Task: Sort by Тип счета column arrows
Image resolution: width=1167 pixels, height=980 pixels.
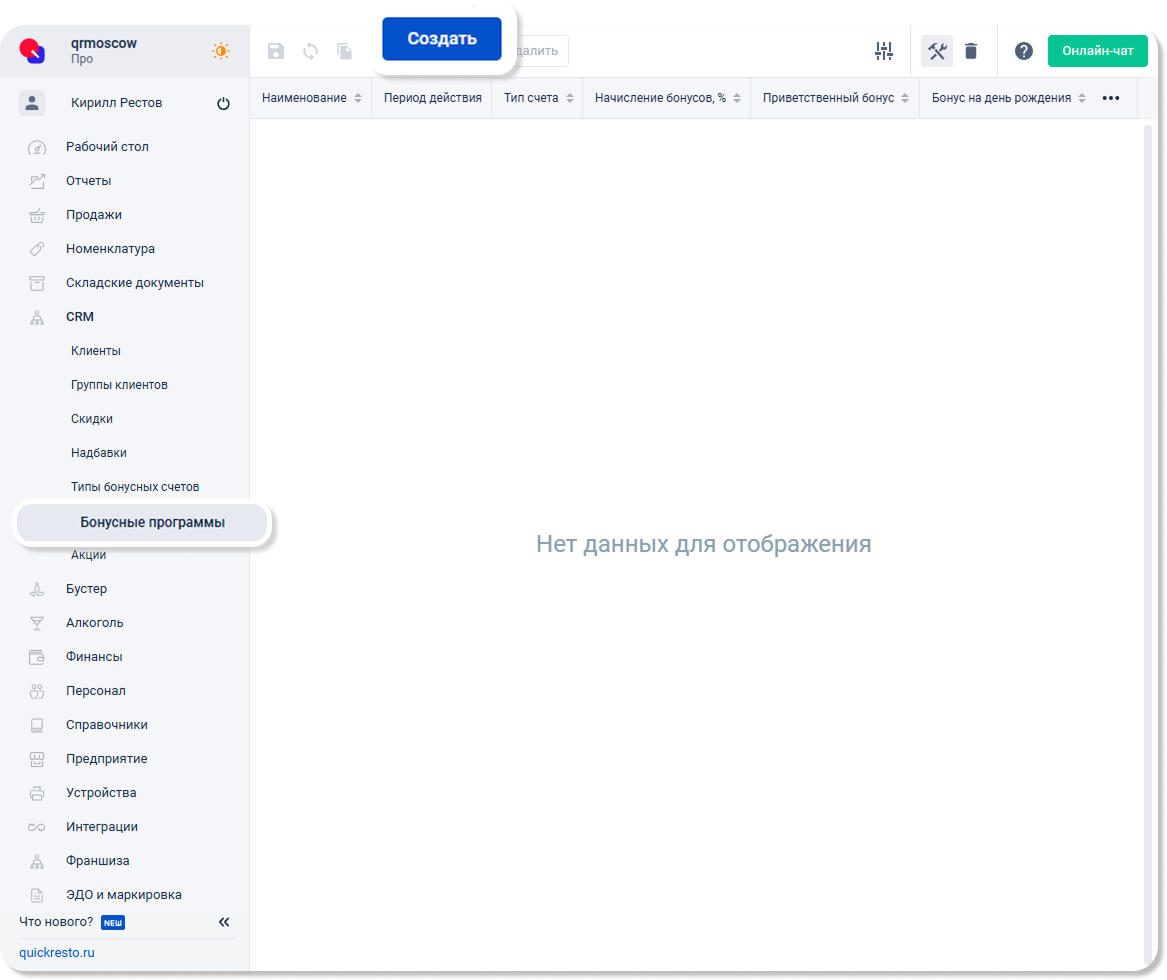Action: pos(569,98)
